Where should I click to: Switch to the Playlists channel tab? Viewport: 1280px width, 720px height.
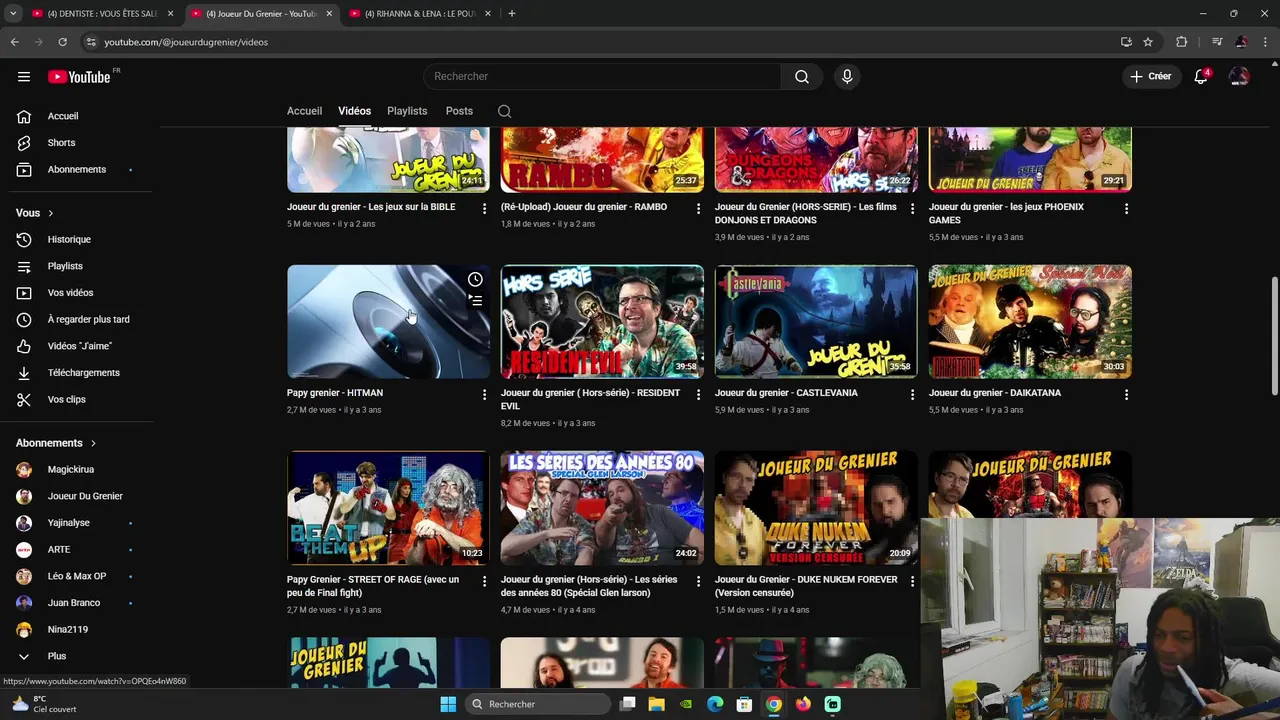click(407, 111)
